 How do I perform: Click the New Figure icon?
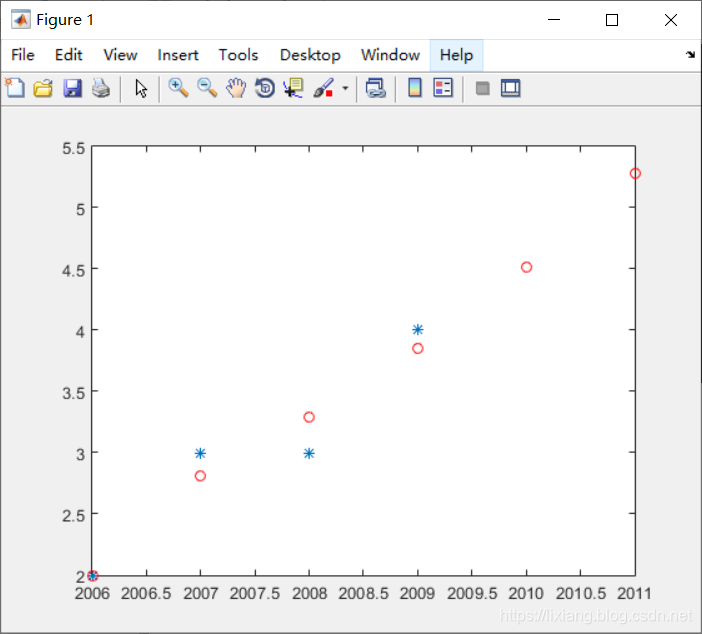[x=15, y=88]
